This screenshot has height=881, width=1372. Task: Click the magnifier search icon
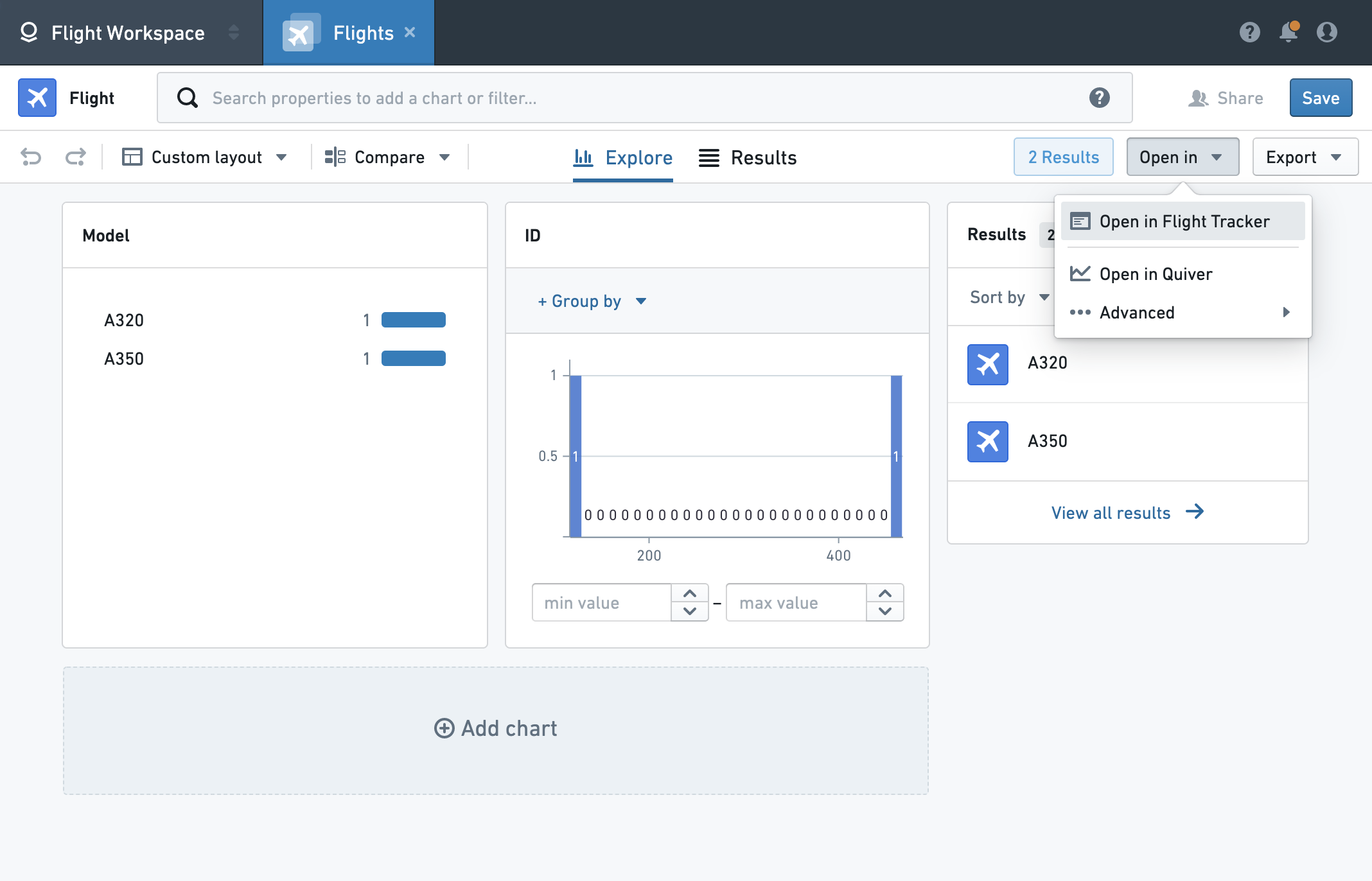click(x=187, y=98)
